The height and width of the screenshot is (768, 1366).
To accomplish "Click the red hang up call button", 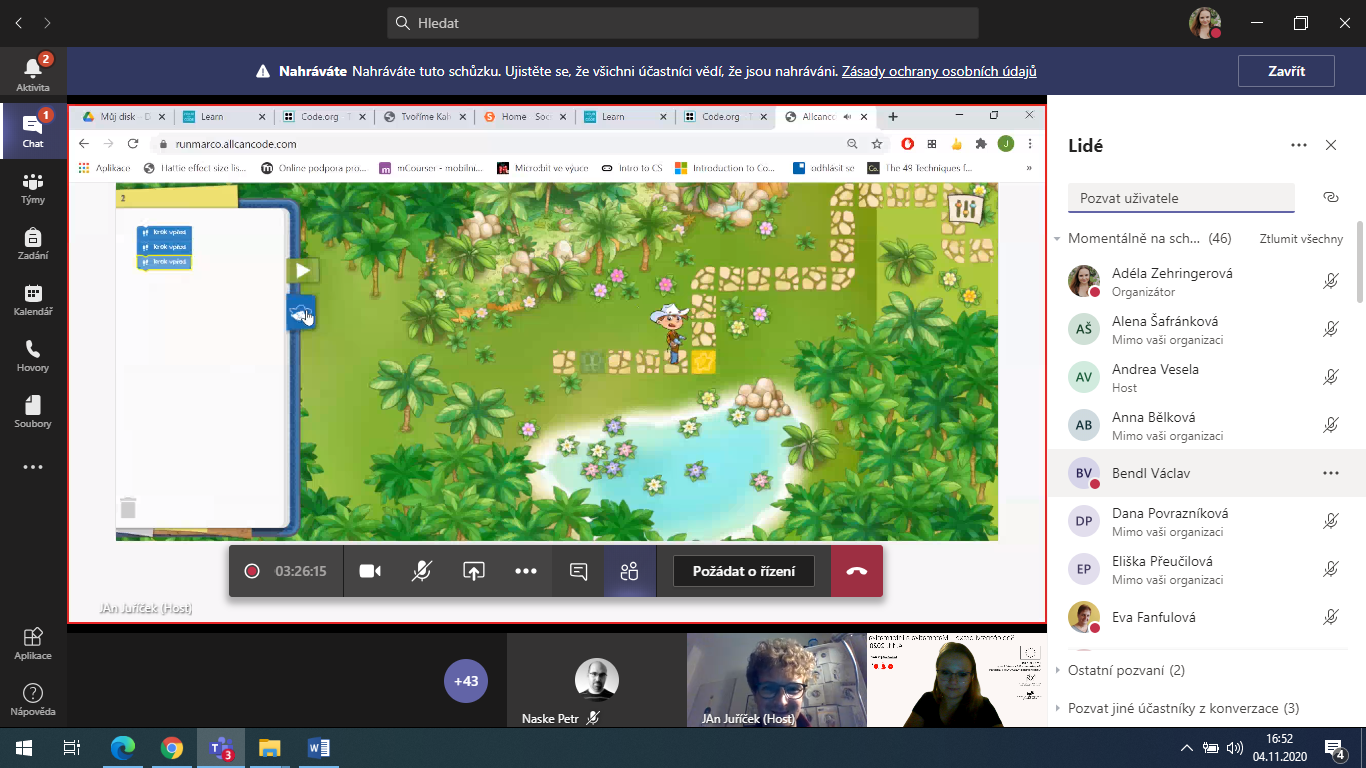I will pyautogui.click(x=857, y=571).
